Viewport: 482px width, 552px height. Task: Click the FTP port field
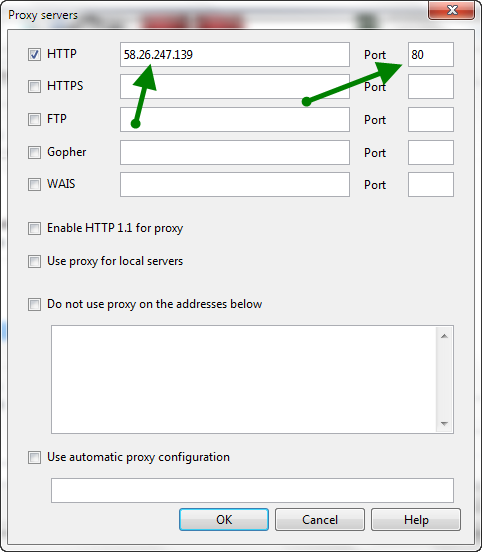431,119
